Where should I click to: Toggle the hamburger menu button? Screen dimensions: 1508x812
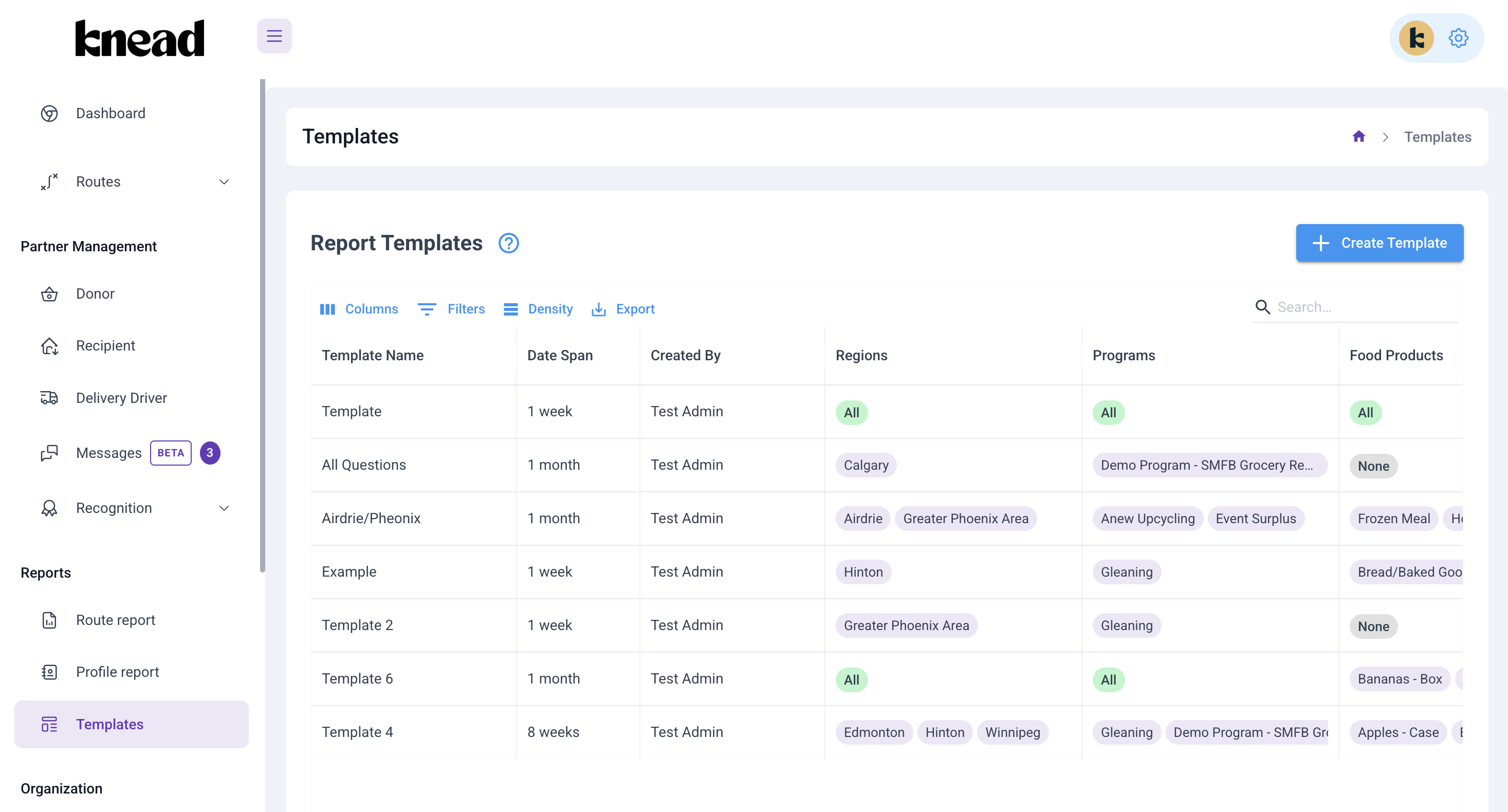coord(274,36)
